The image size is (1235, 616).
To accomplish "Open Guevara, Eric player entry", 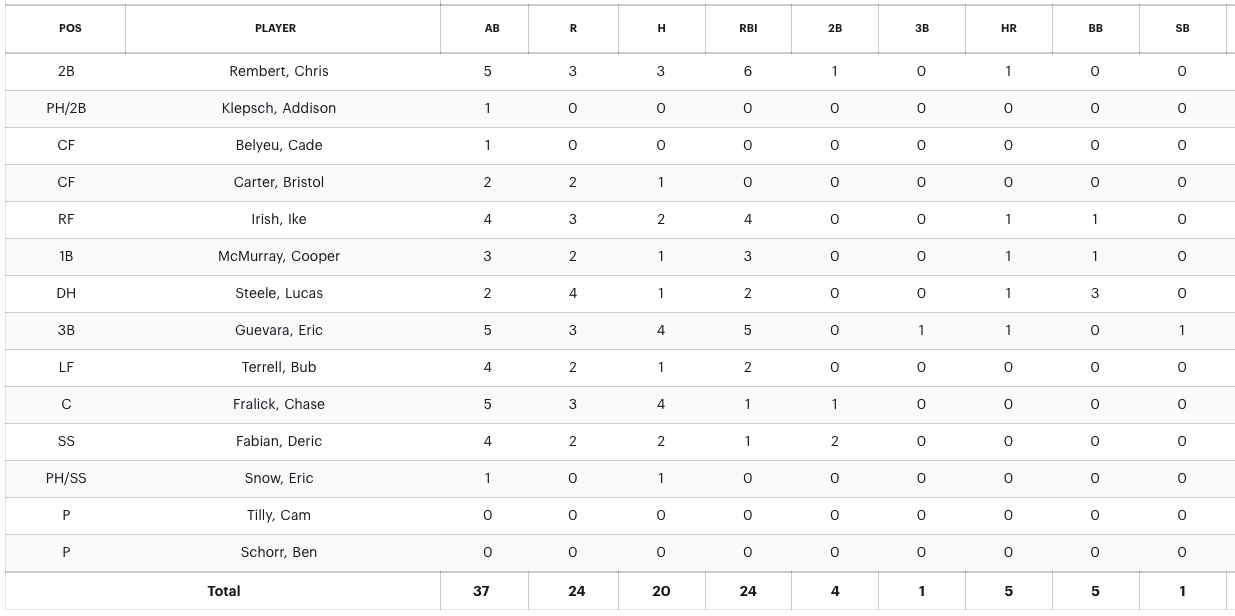I will [x=279, y=330].
